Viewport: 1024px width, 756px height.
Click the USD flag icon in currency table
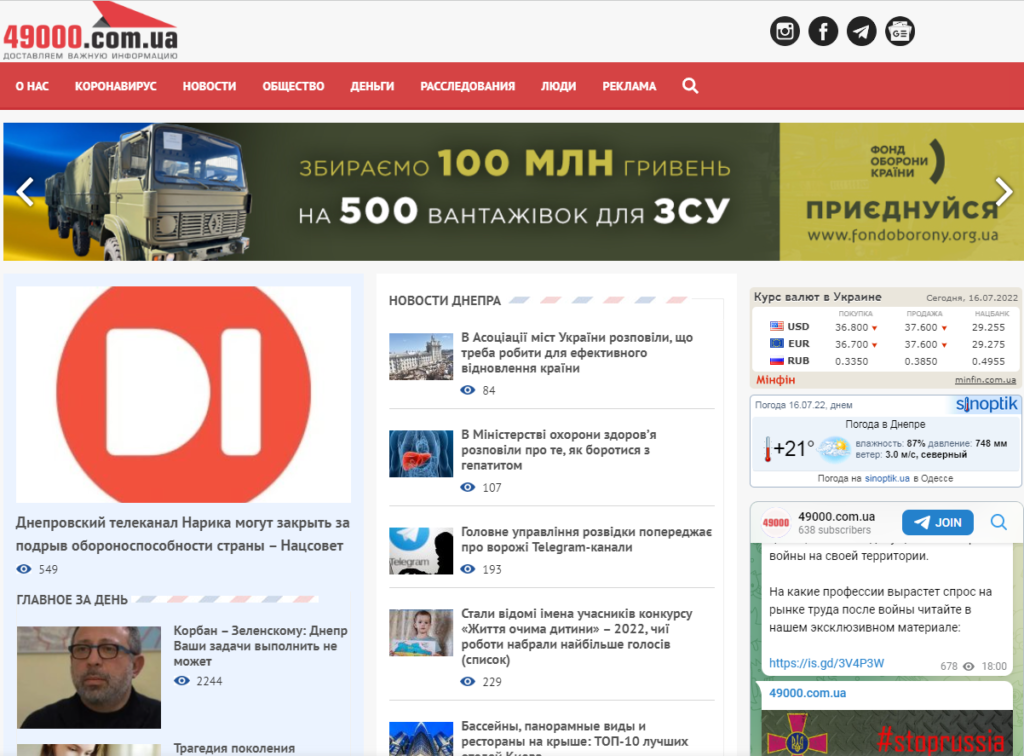pyautogui.click(x=776, y=326)
